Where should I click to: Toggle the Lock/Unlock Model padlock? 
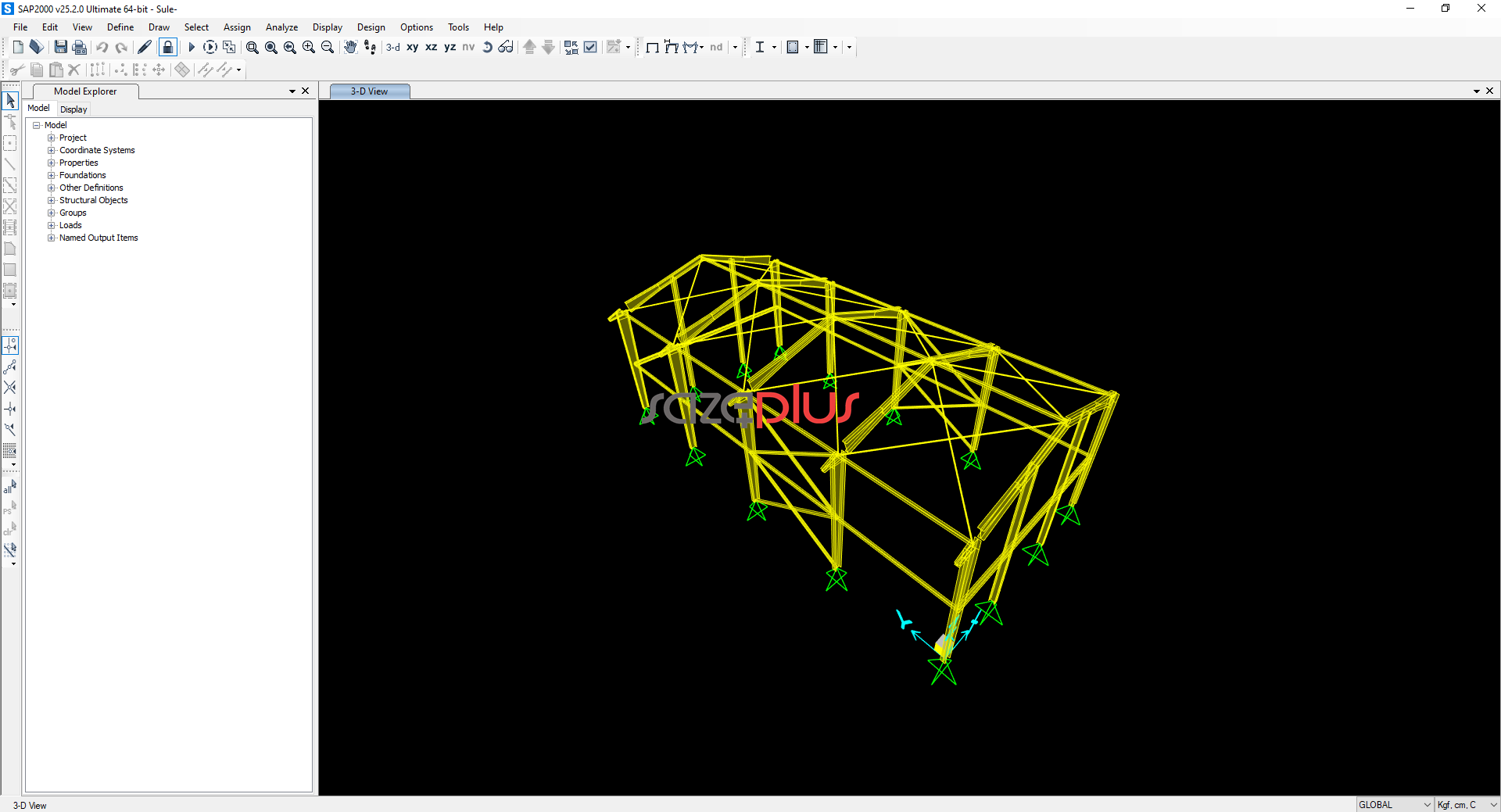point(167,47)
